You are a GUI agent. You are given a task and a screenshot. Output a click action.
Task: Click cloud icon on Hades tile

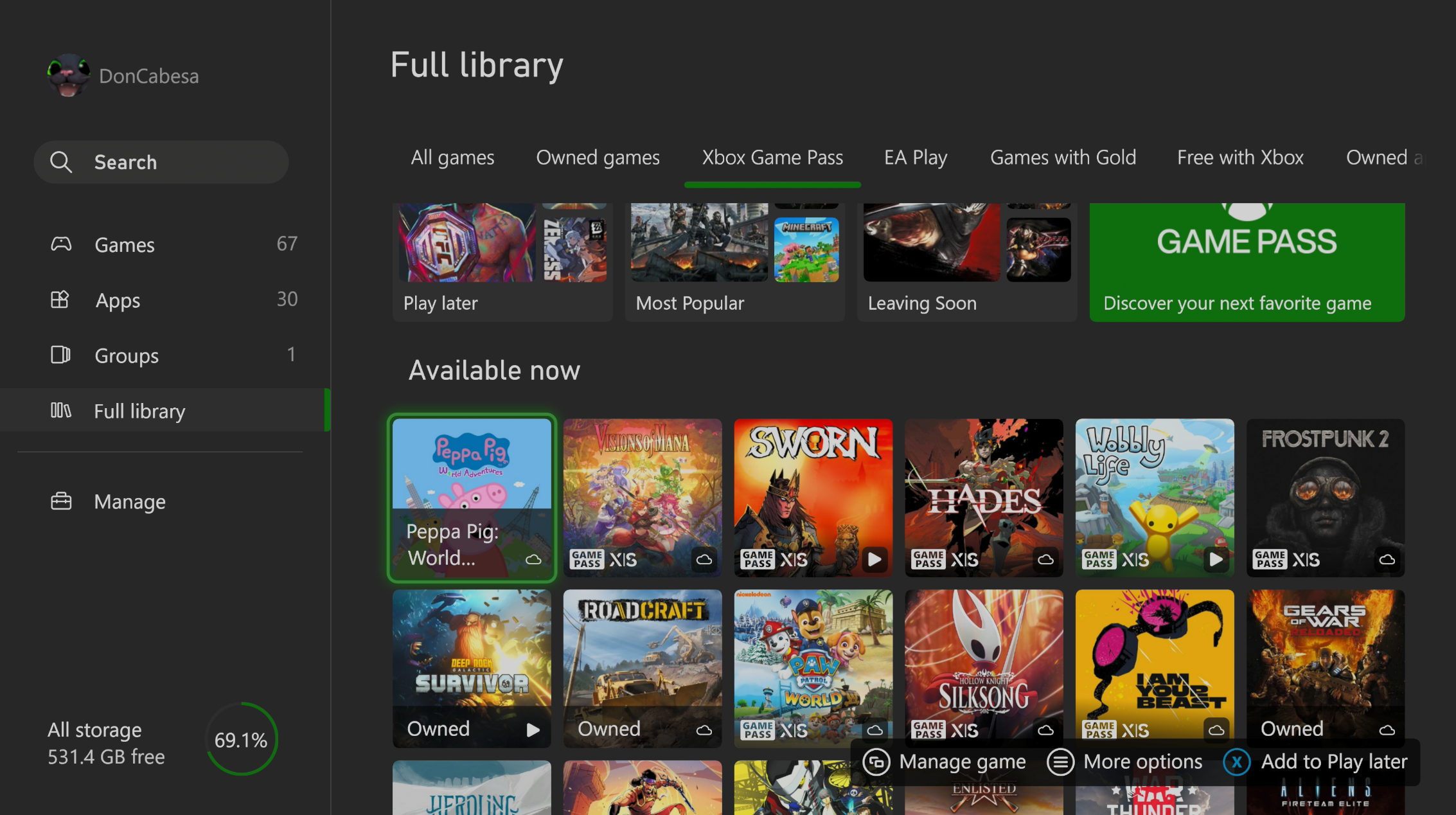[1045, 559]
